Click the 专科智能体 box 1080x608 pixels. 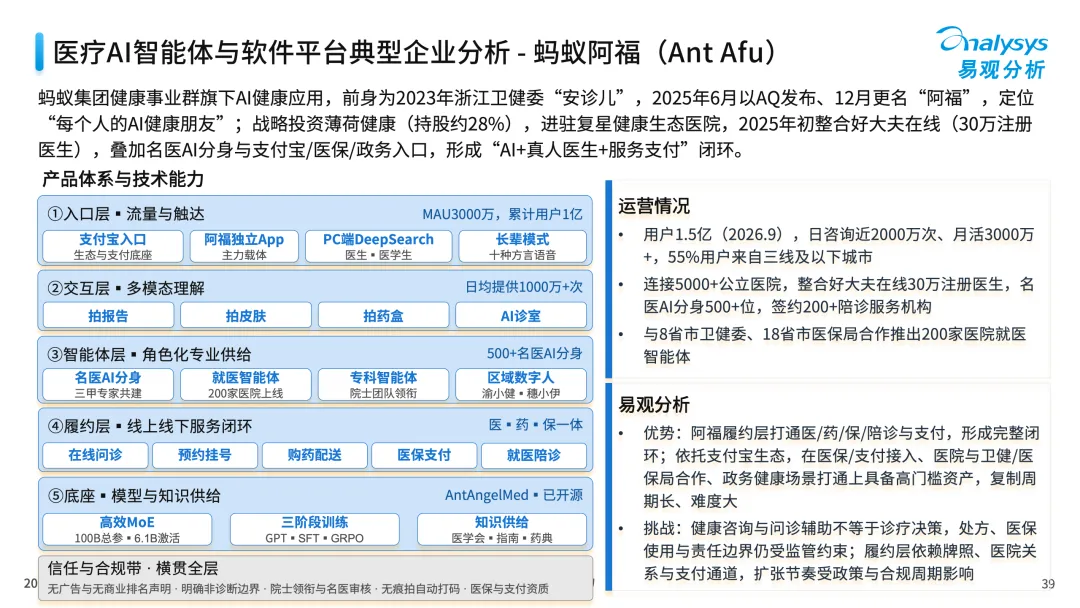[x=383, y=385]
